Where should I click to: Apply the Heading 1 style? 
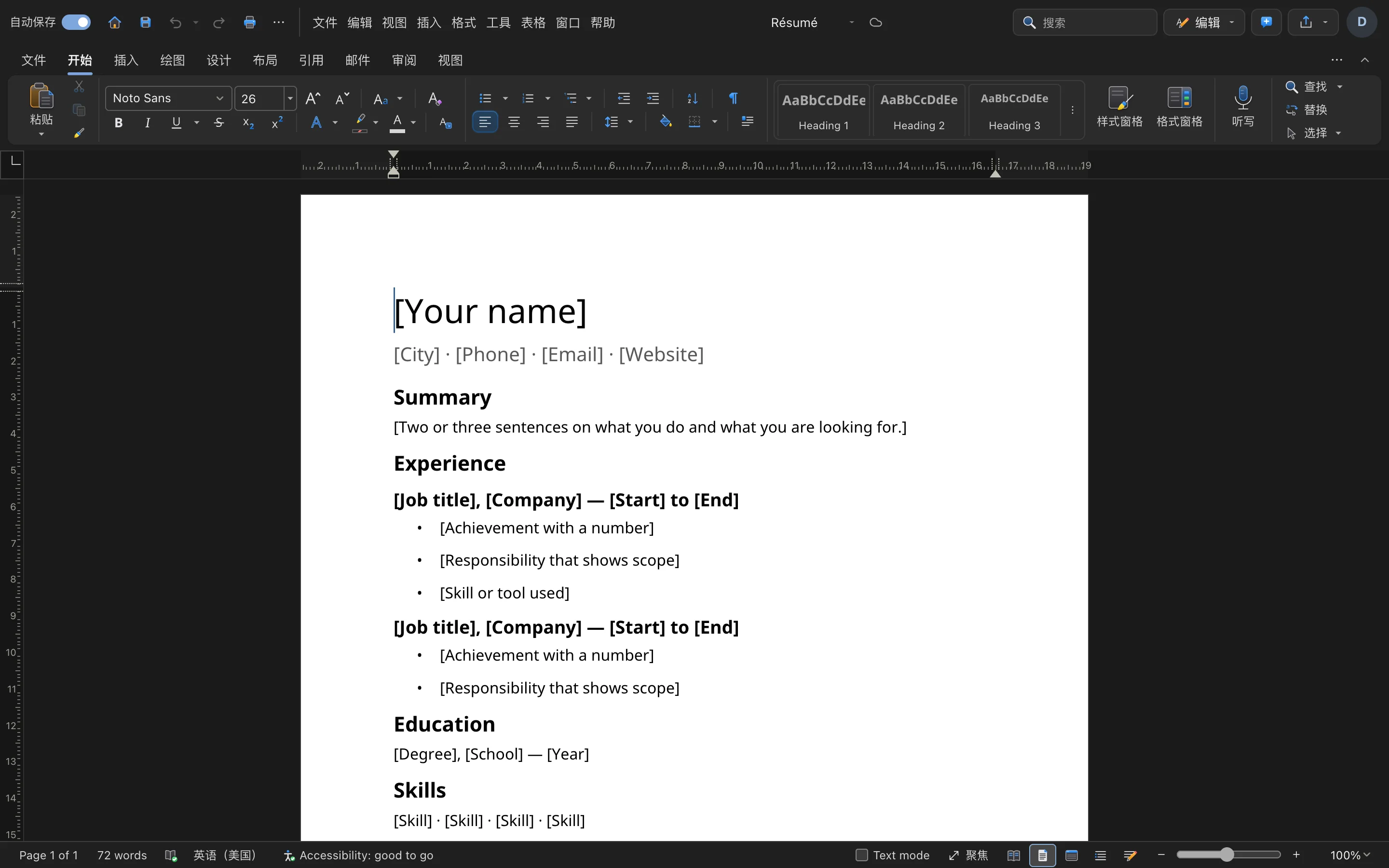pyautogui.click(x=824, y=111)
